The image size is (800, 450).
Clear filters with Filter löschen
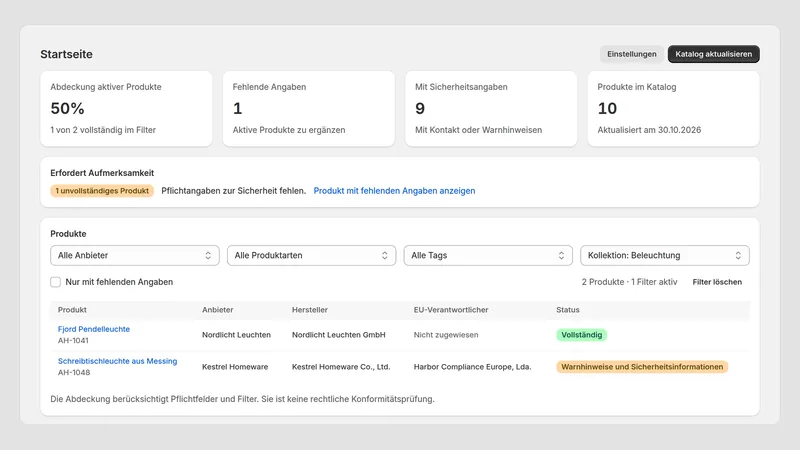[x=717, y=282]
